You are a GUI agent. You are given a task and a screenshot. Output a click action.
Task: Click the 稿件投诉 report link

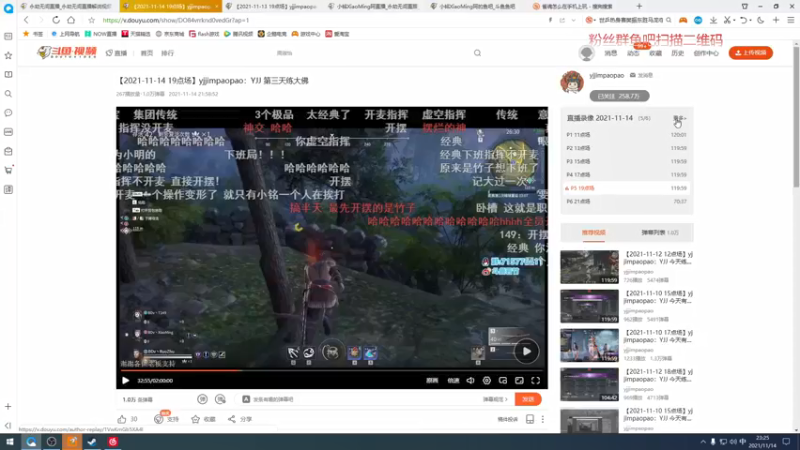click(x=508, y=419)
